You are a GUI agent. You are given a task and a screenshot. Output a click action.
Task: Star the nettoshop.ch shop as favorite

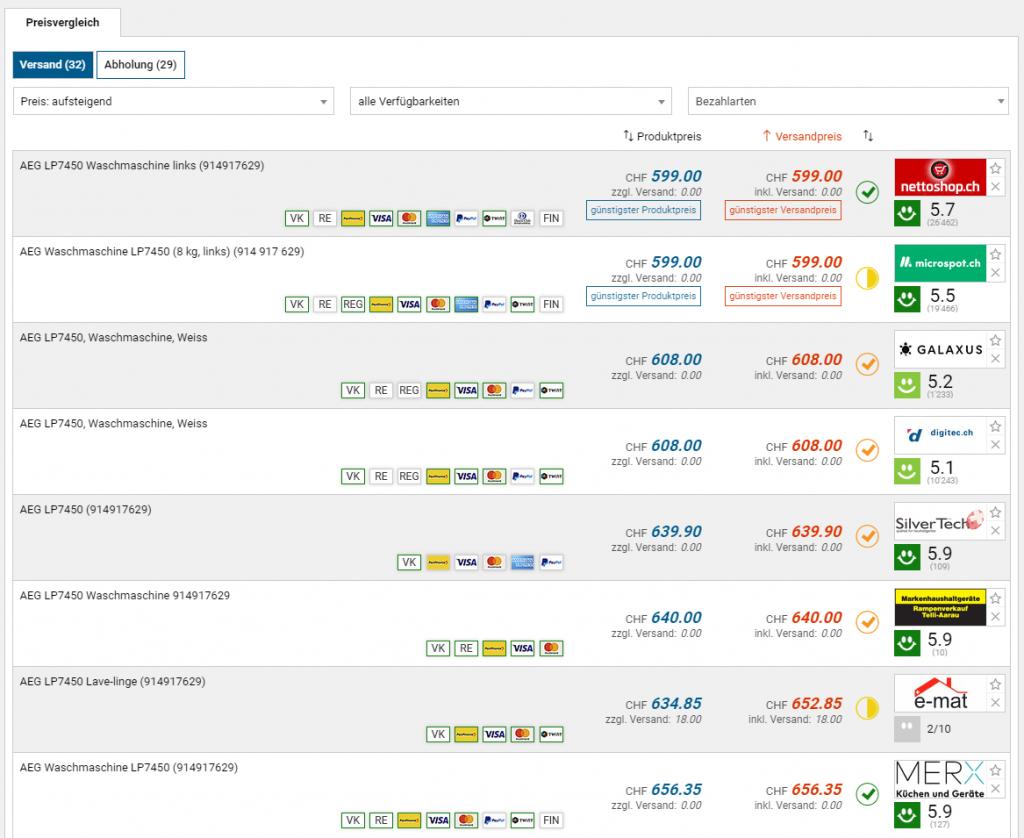[x=995, y=168]
